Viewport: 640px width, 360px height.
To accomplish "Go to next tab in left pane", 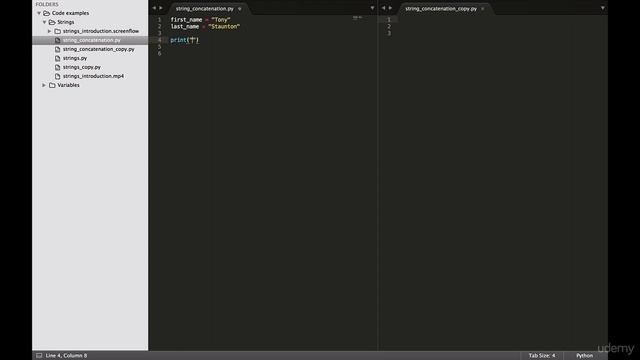I will click(161, 8).
